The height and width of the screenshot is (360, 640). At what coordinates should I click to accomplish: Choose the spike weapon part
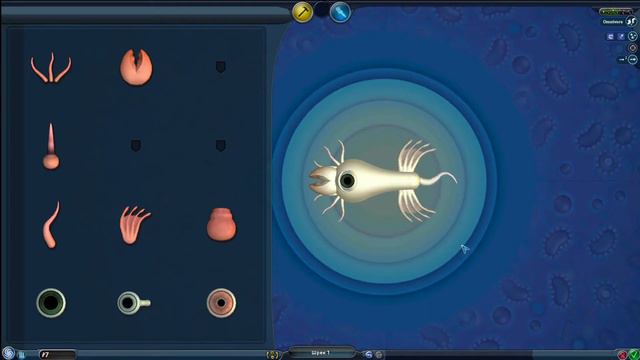tap(51, 146)
